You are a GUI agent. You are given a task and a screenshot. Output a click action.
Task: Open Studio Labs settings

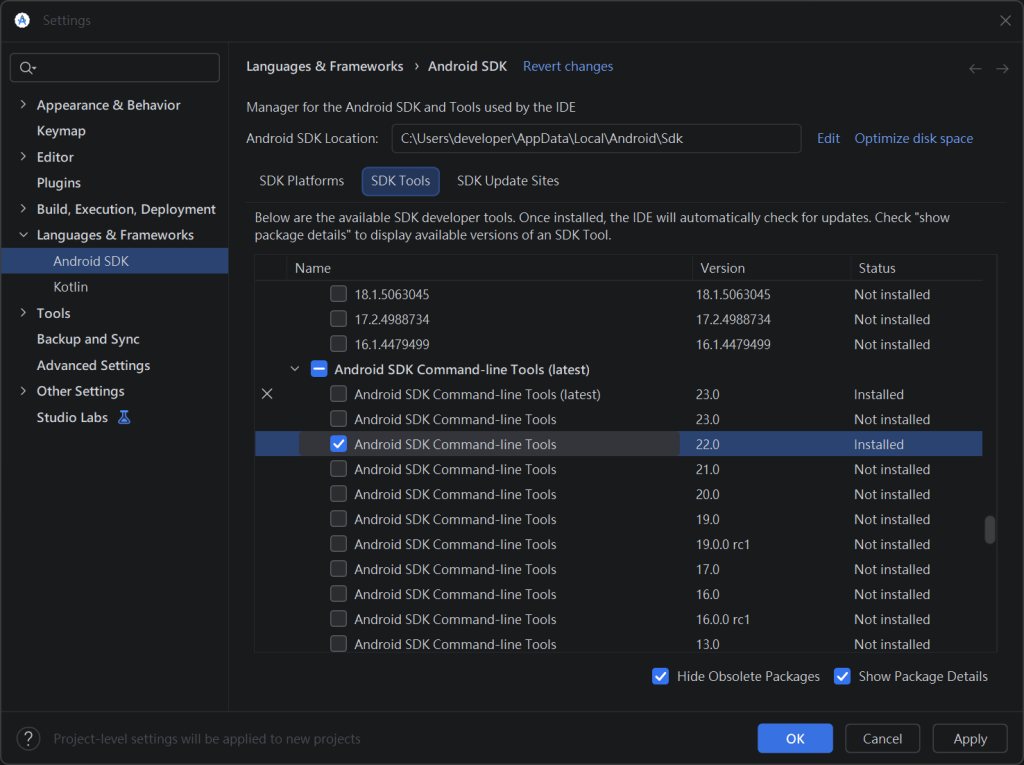click(72, 417)
